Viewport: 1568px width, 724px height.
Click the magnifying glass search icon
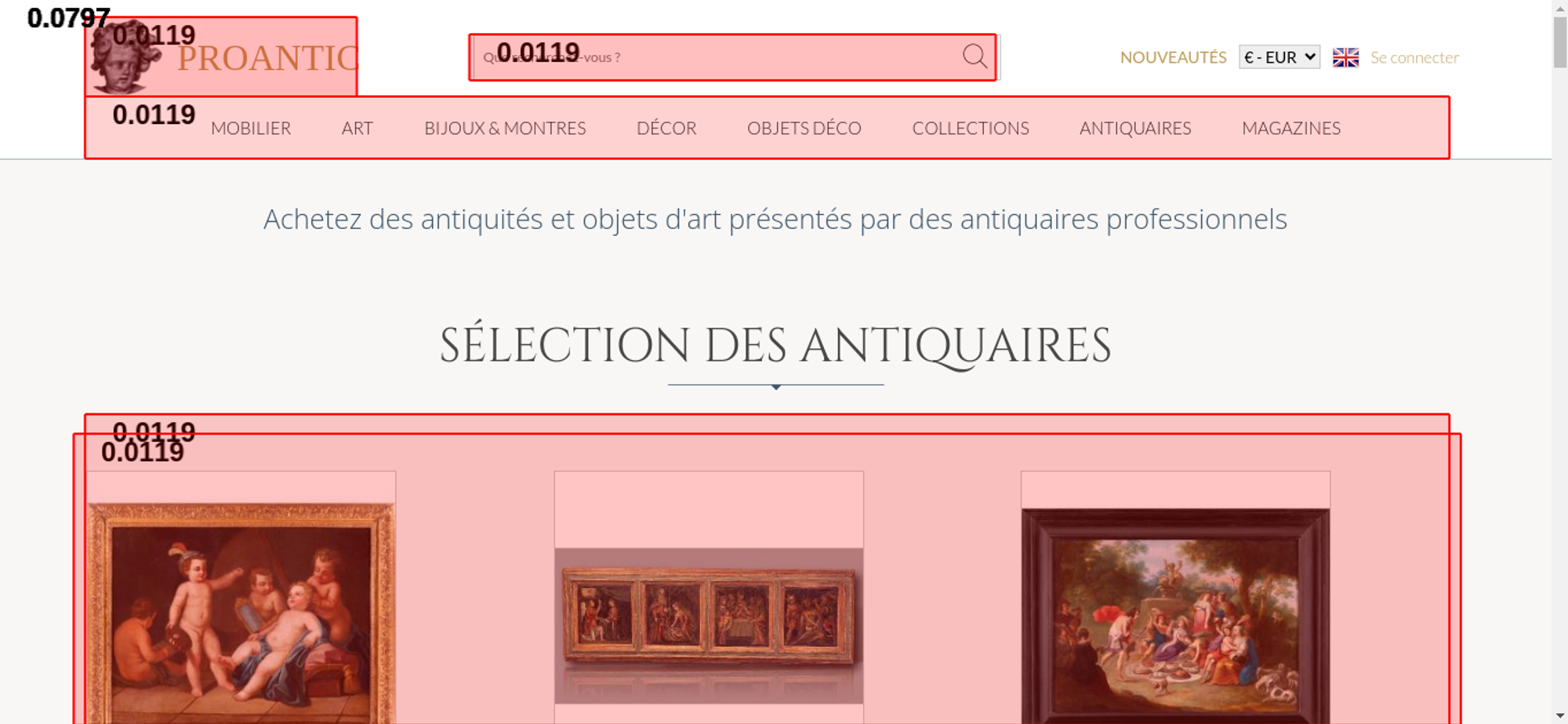pos(975,56)
